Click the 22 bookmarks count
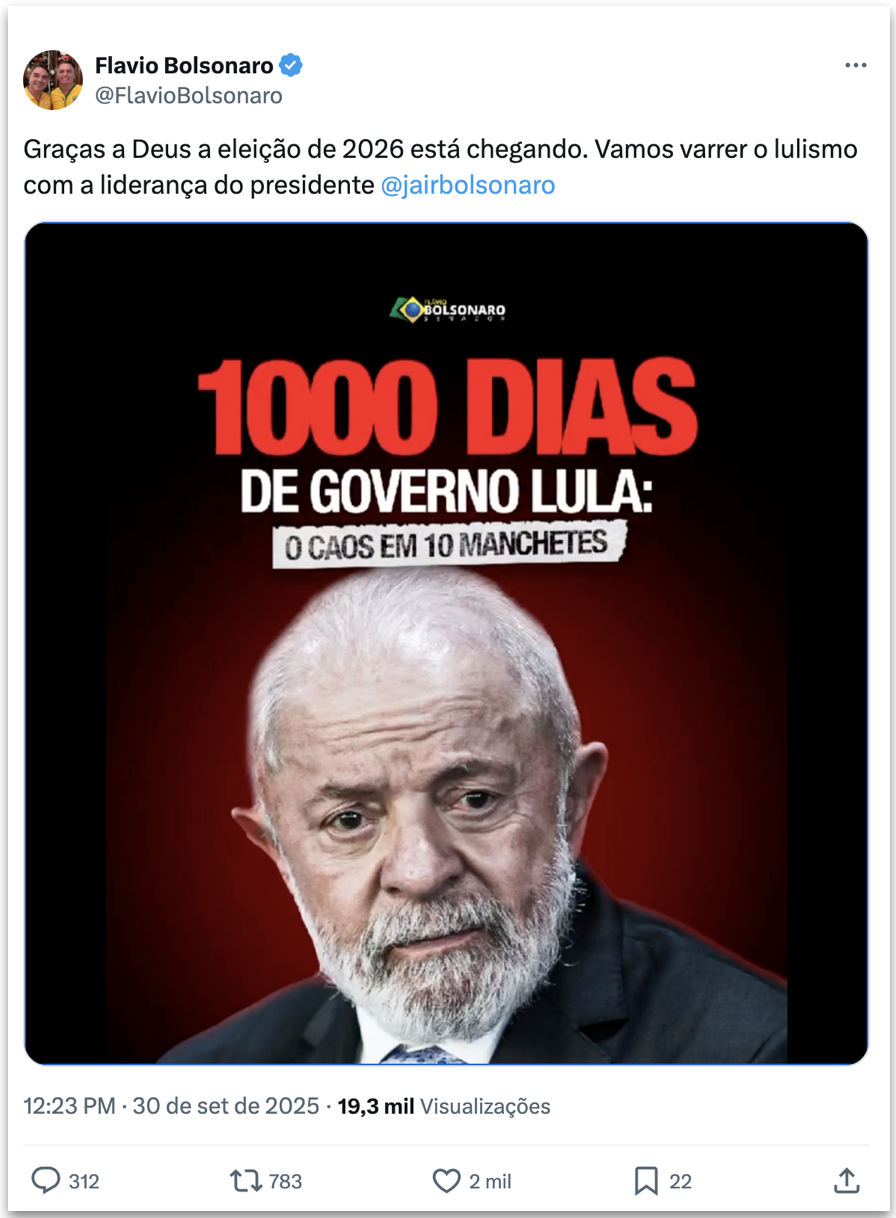This screenshot has height=1218, width=896. click(680, 1182)
